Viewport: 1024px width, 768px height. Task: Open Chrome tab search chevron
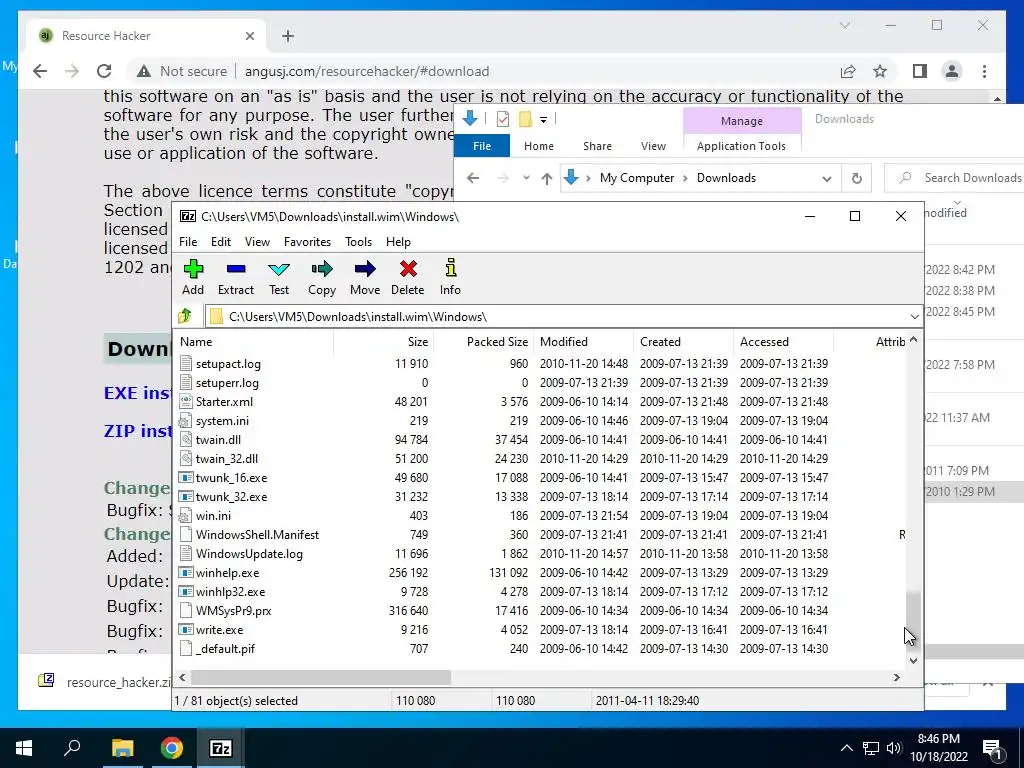(x=844, y=25)
